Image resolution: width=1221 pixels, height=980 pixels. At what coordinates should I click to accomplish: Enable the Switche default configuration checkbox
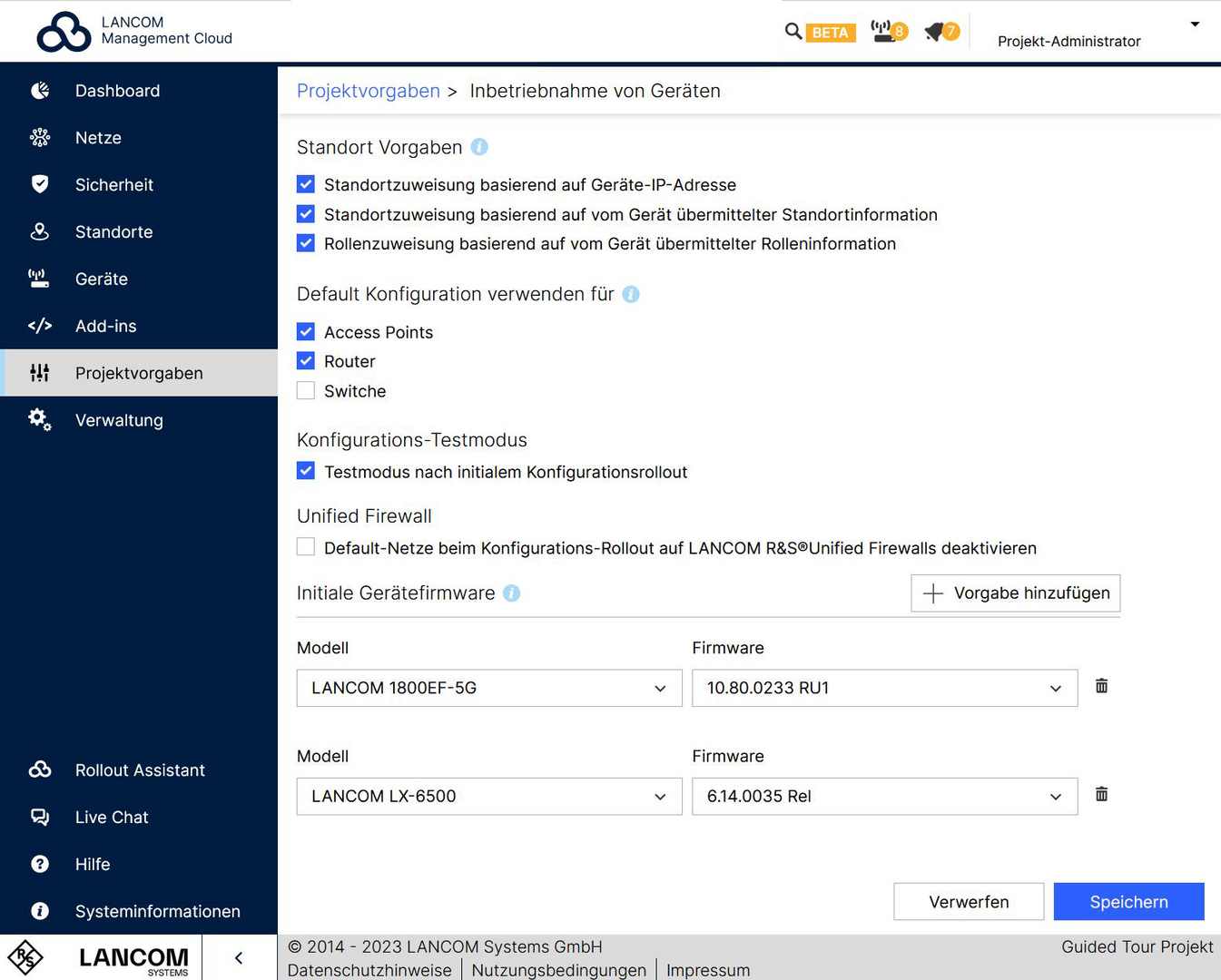click(305, 390)
